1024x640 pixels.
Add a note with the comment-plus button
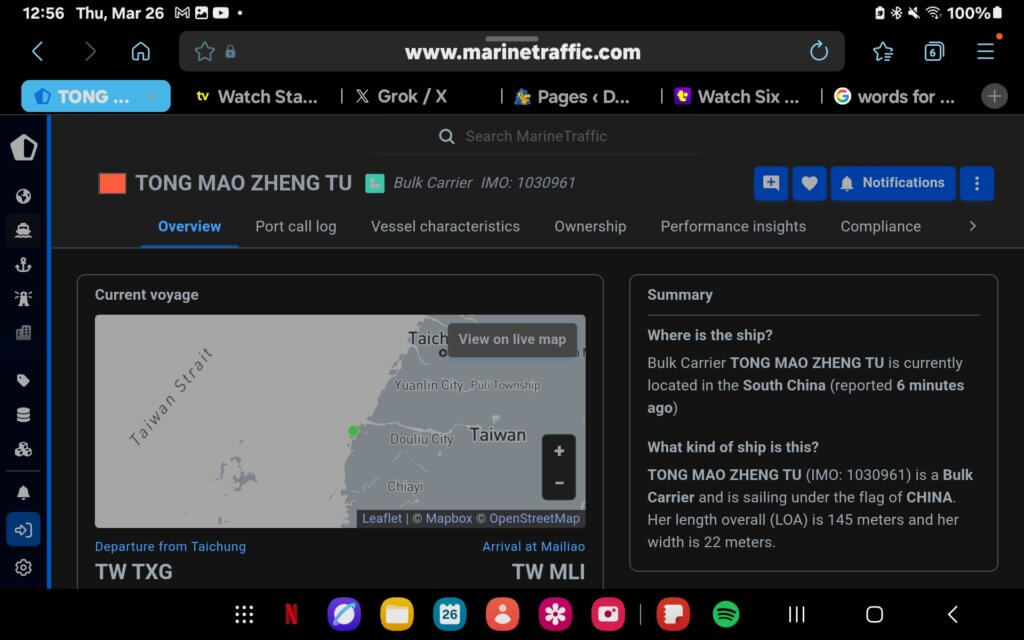[771, 183]
